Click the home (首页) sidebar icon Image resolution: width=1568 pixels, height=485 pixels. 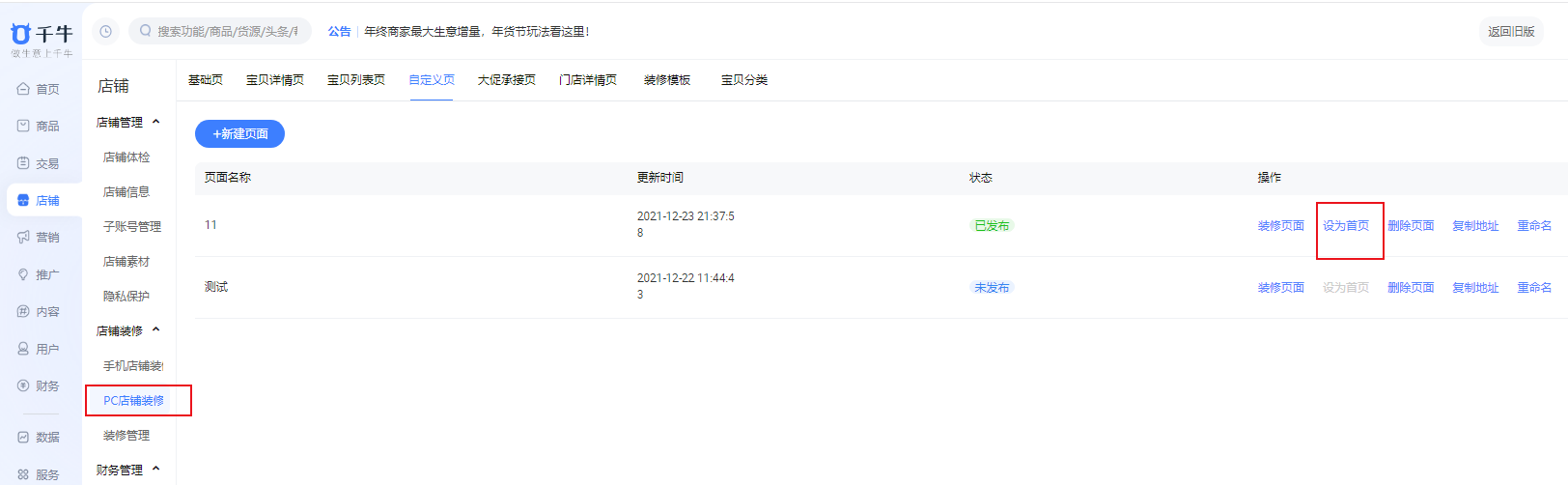tap(23, 89)
